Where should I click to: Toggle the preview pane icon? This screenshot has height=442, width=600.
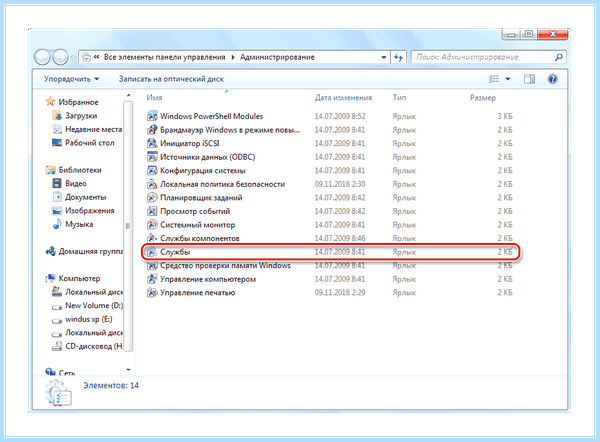coord(529,79)
